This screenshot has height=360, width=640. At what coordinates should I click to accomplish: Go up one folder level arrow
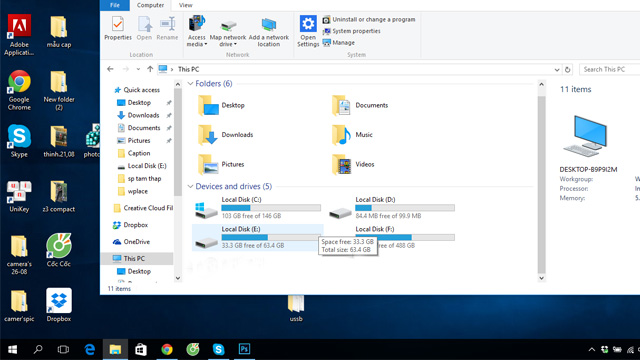click(150, 69)
